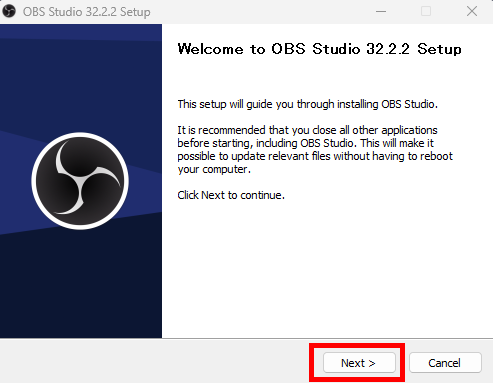Click the 'OBS Studio 32.2.2 Setup' window title
This screenshot has height=383, width=493.
(87, 12)
